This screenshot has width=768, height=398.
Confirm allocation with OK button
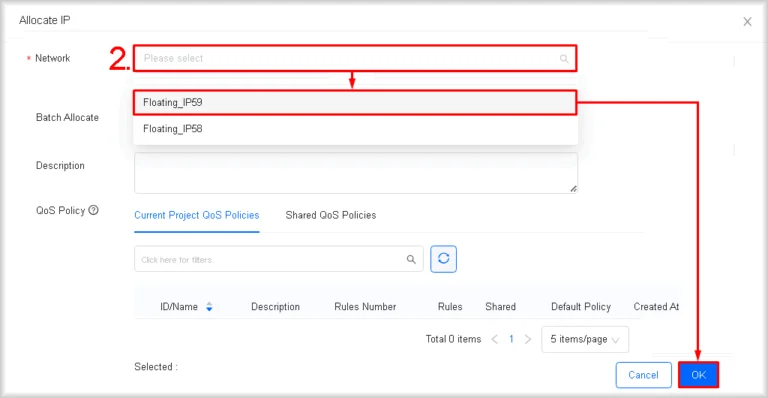(x=698, y=375)
